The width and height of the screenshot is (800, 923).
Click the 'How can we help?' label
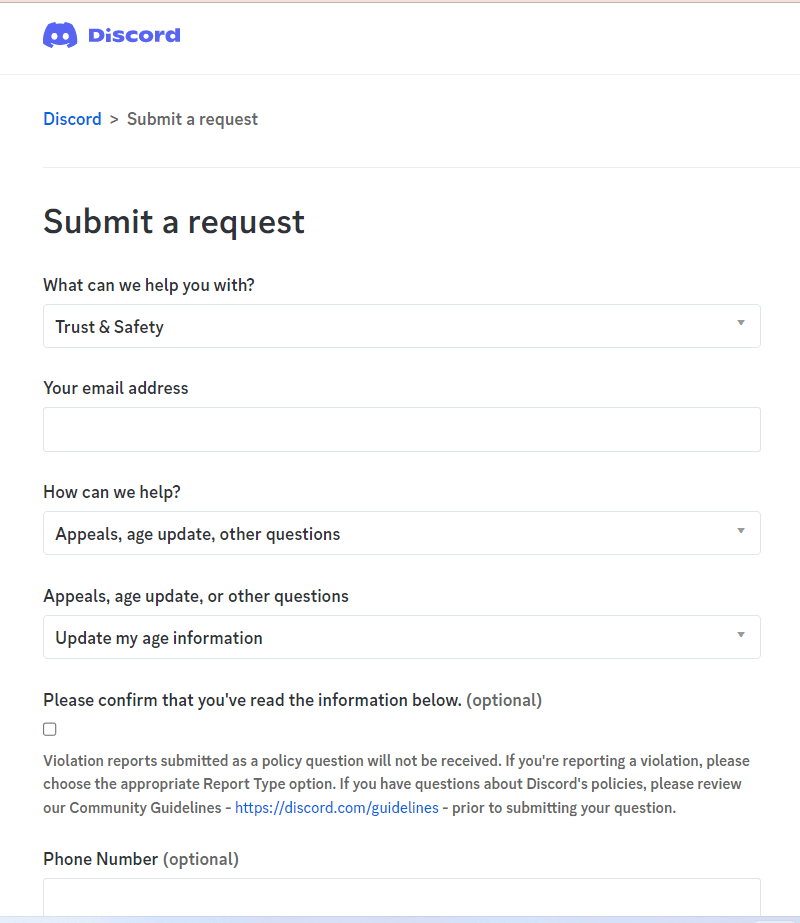pyautogui.click(x=112, y=492)
